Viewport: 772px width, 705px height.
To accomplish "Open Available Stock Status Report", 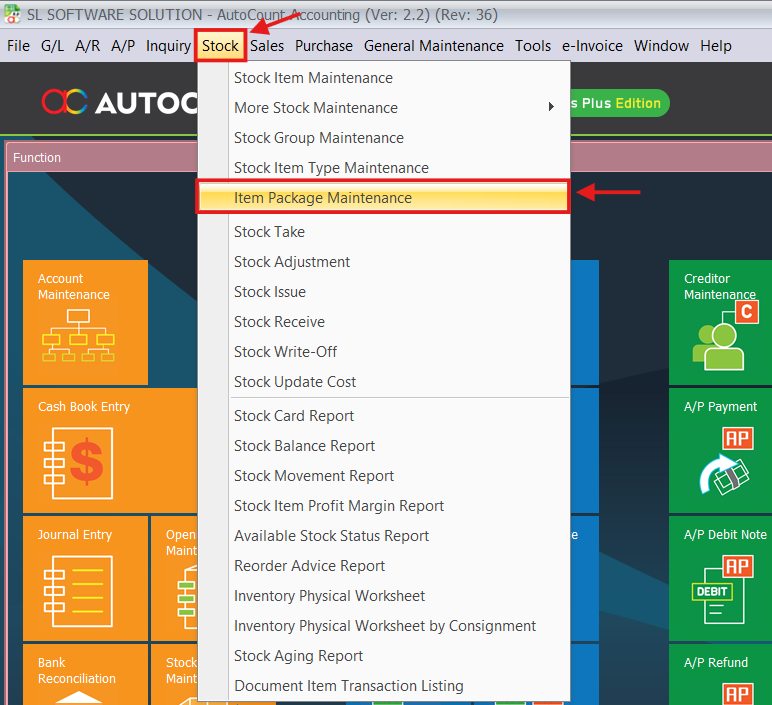I will [384, 536].
